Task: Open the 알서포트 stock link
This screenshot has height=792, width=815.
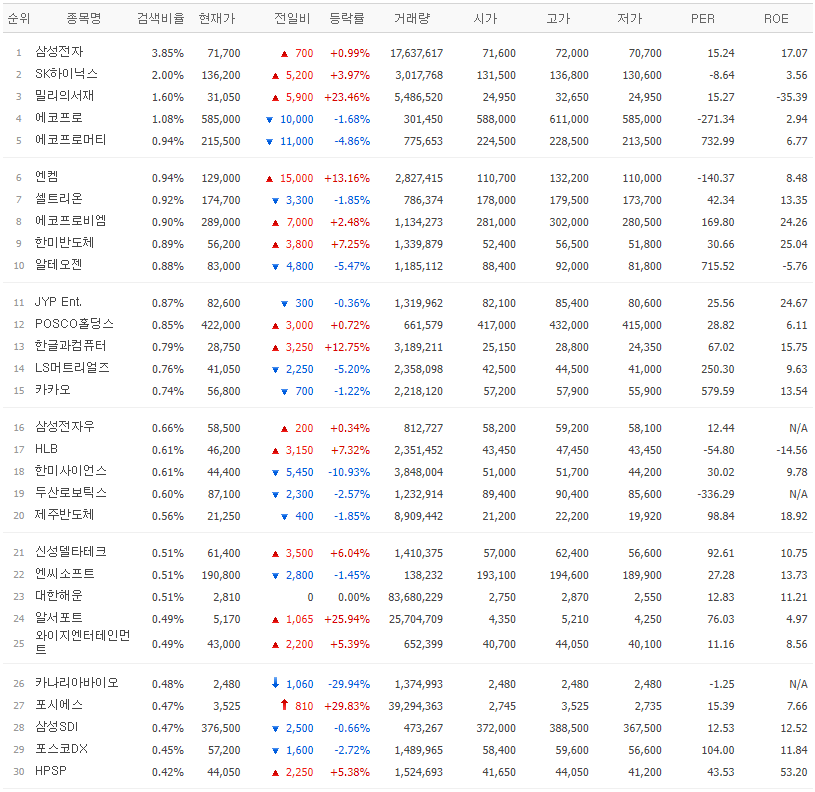Action: [x=59, y=618]
